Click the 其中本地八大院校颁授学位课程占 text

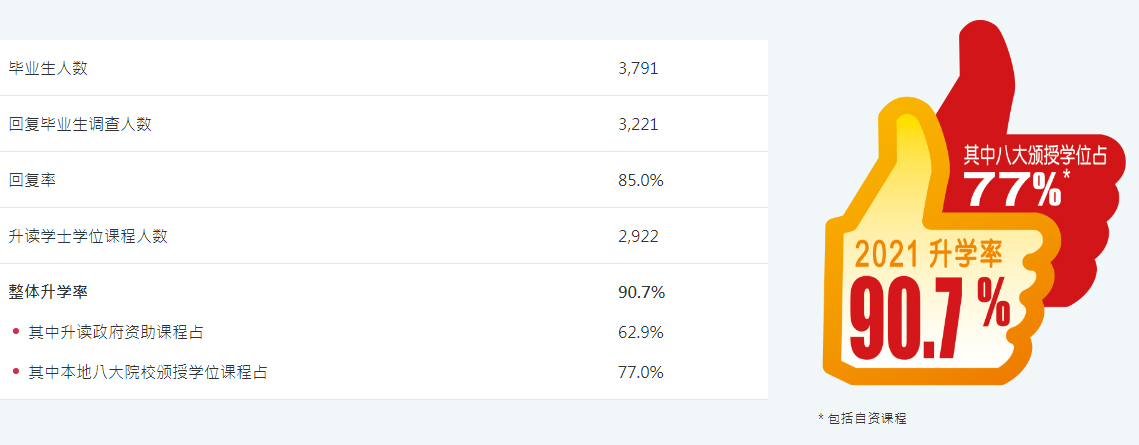click(148, 372)
